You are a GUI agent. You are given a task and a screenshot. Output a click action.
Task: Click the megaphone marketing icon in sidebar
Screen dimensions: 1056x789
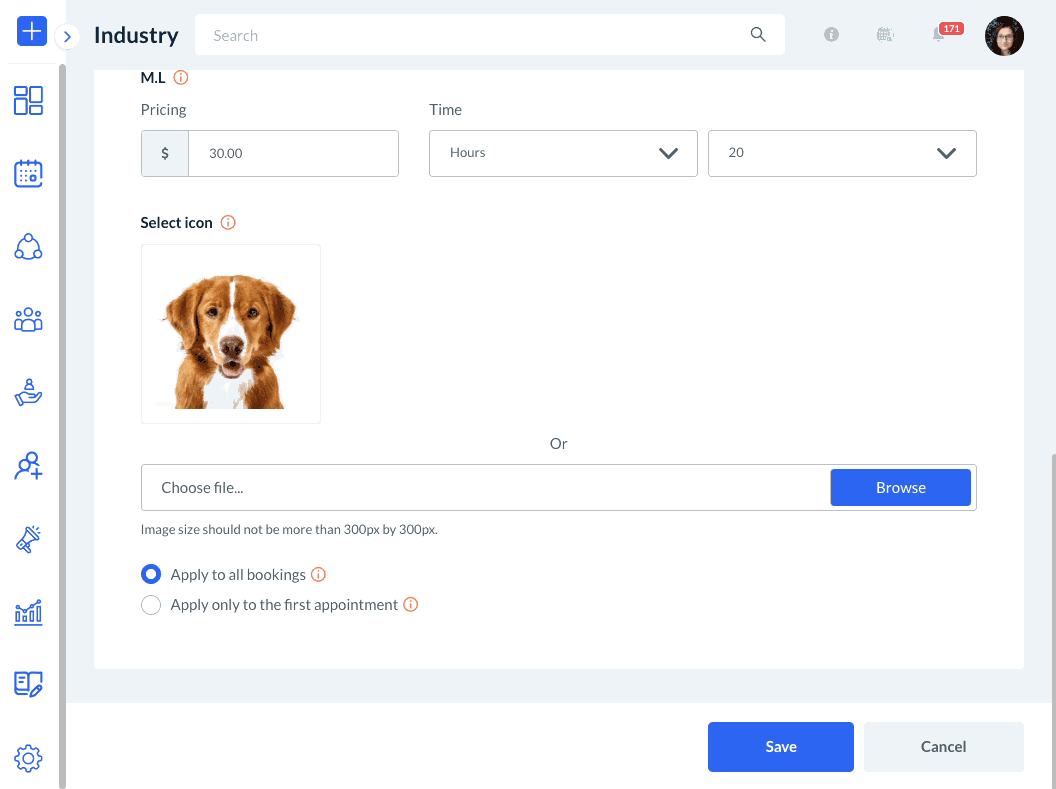[28, 539]
